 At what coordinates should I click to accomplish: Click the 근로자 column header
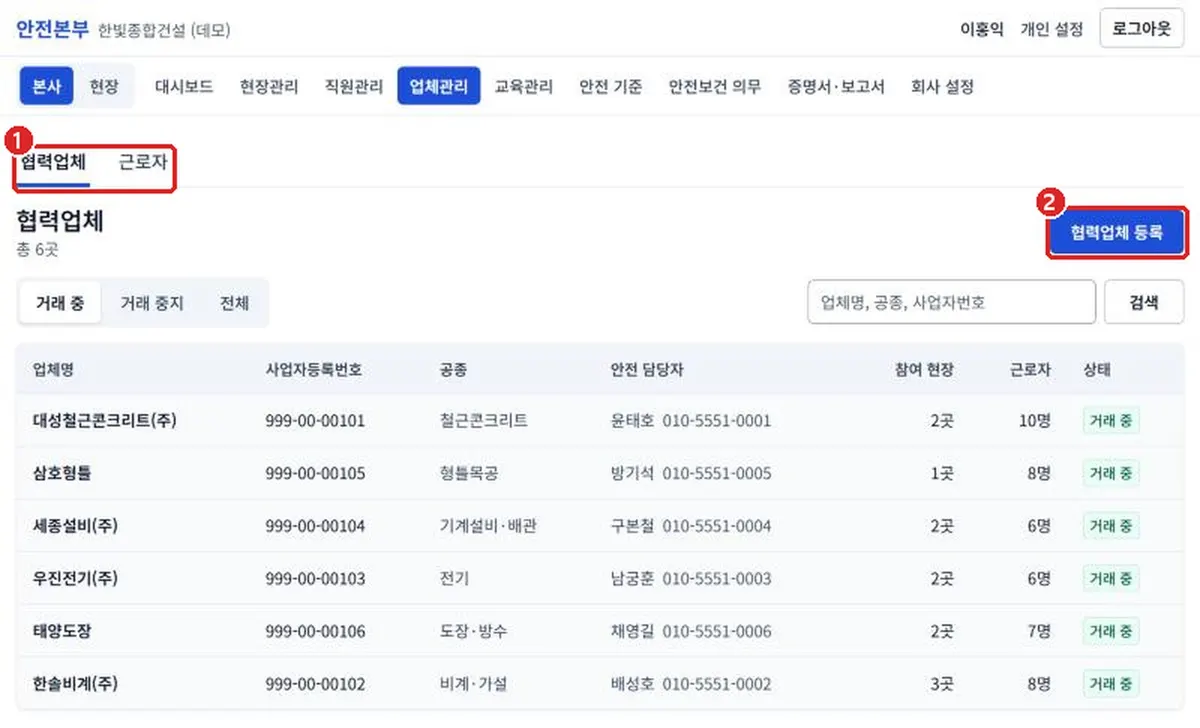pyautogui.click(x=1030, y=370)
